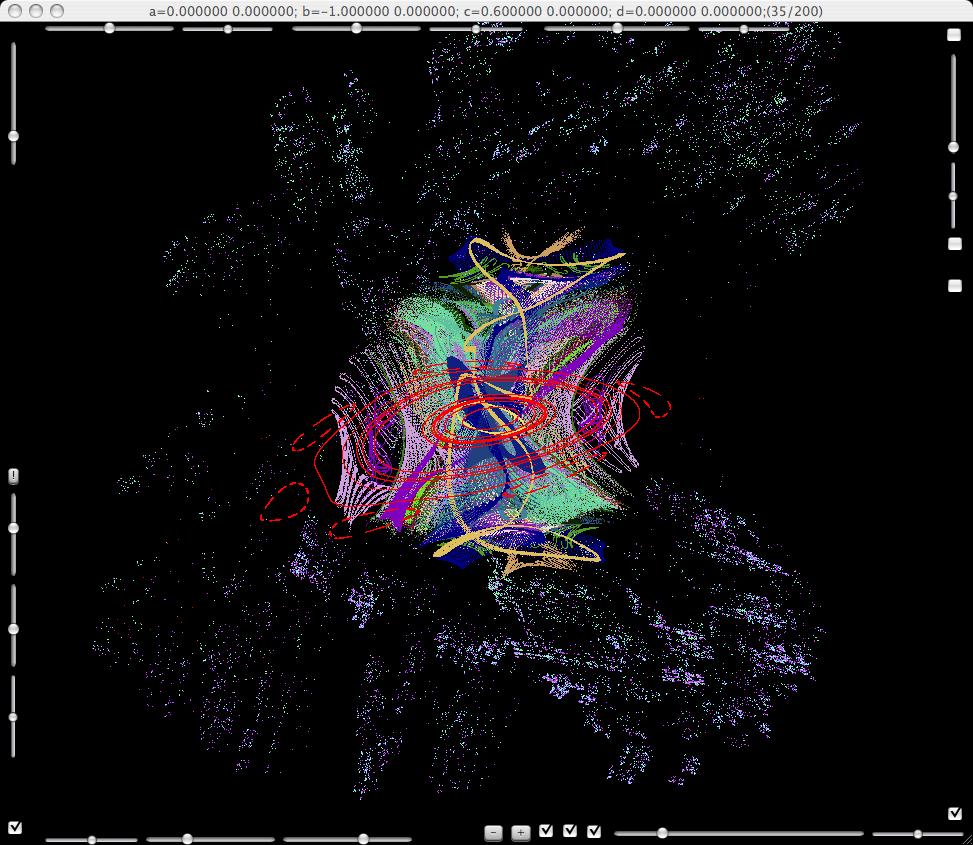Click the knob of the third bottom-left horizontal slider

point(364,839)
